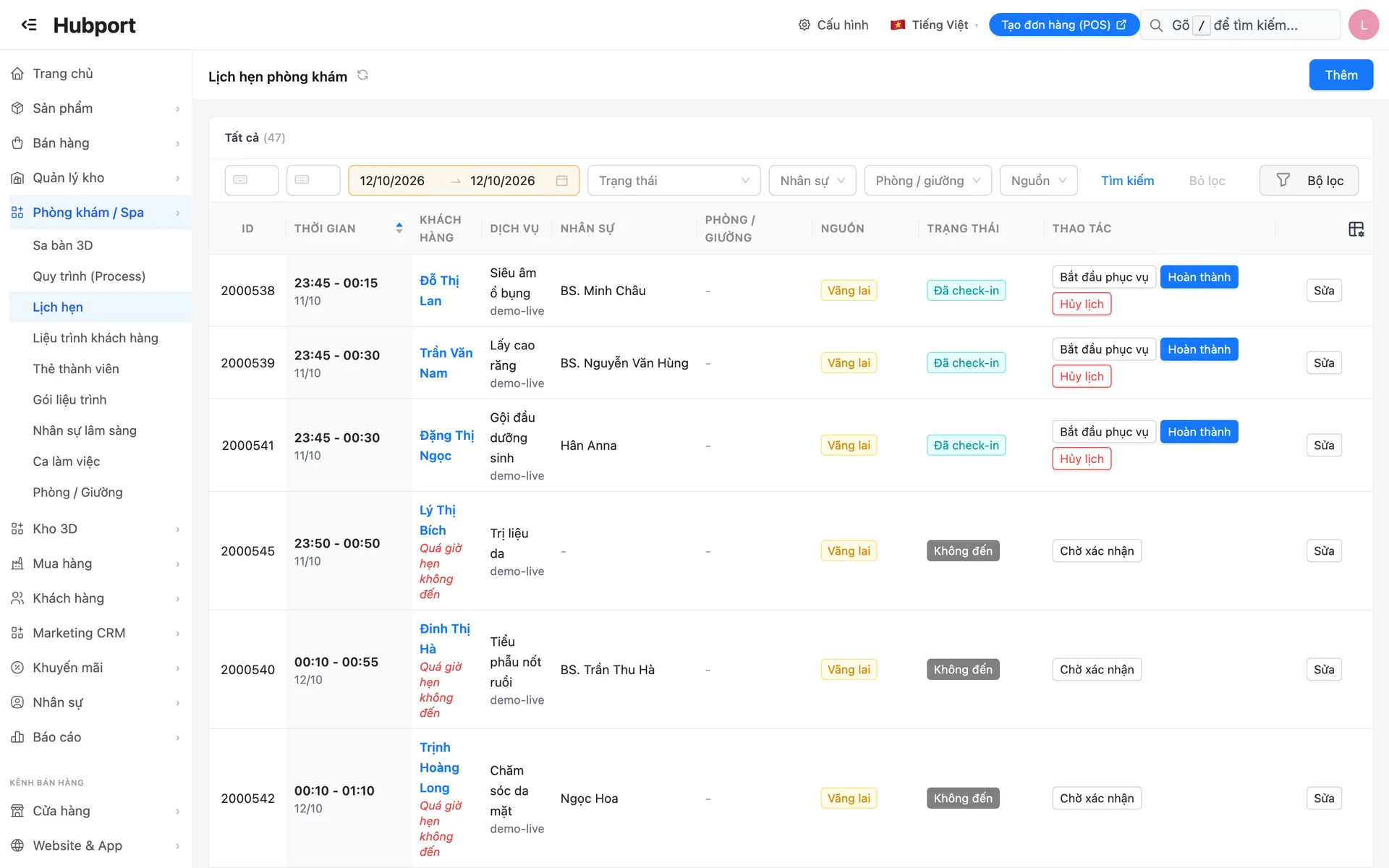Click the Trang chủ home icon

17,74
